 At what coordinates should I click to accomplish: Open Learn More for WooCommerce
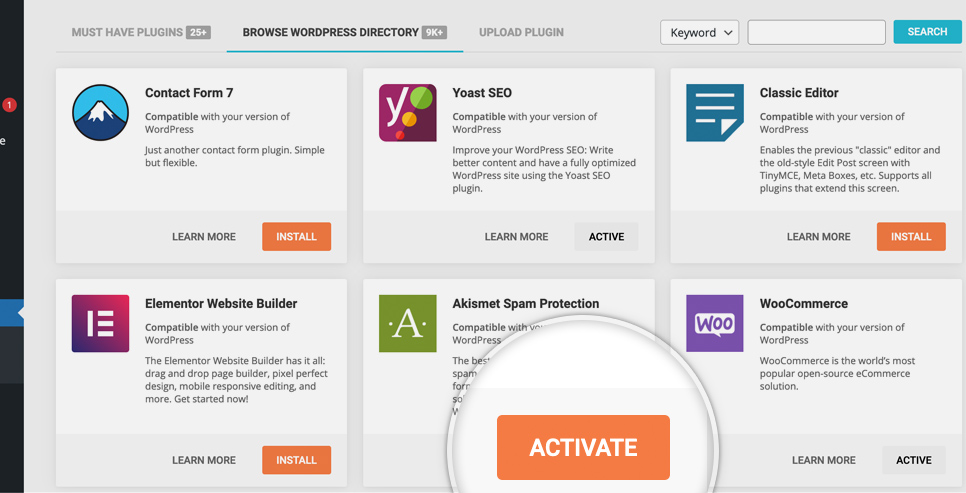point(824,460)
